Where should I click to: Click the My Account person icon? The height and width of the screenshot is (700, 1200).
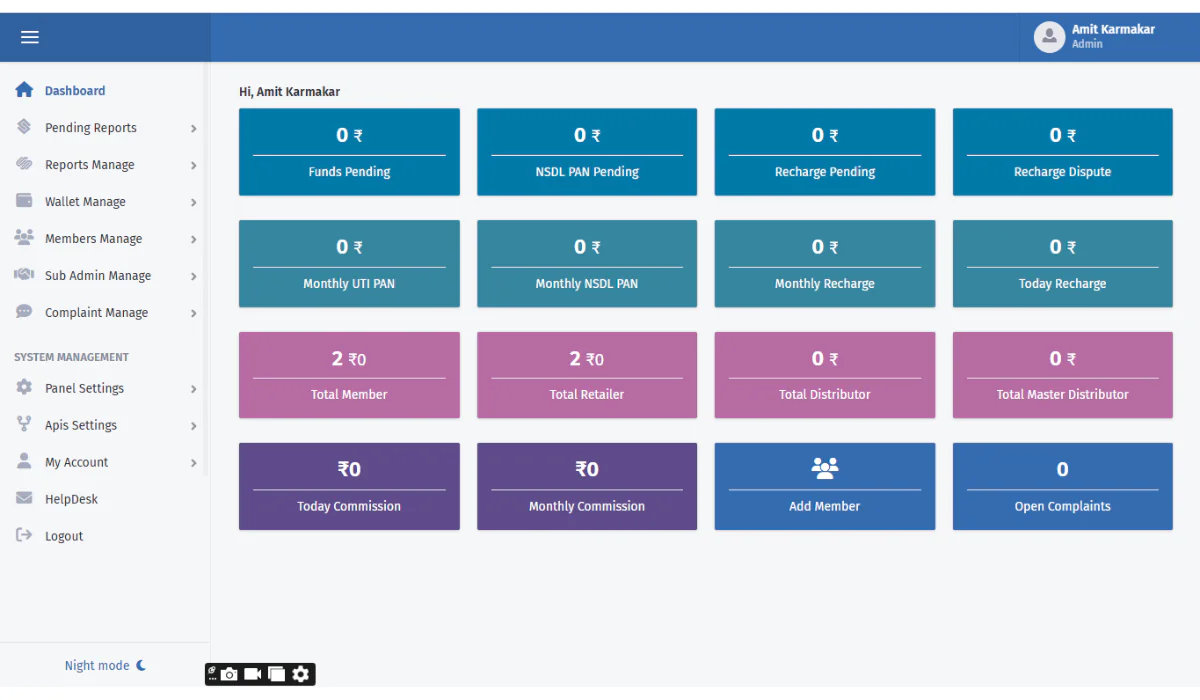click(24, 462)
